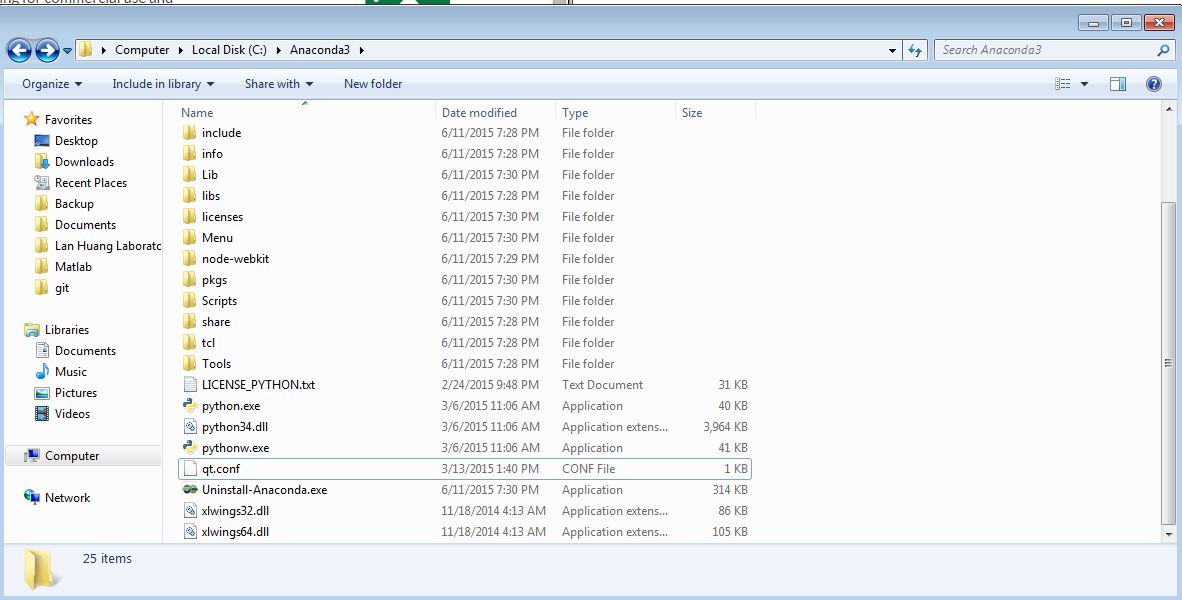Open the Music library
The height and width of the screenshot is (600, 1182).
click(71, 372)
